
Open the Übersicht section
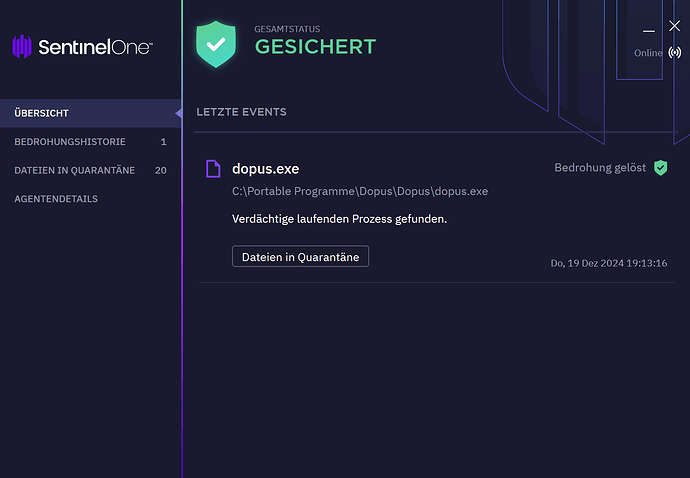[90, 113]
